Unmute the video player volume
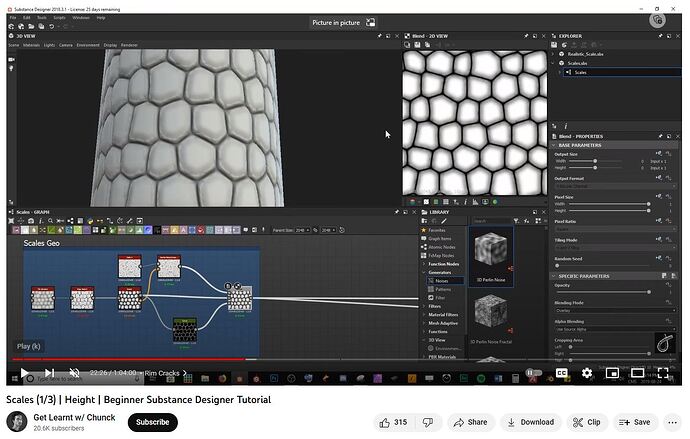Screen dimensions: 690x439 (x=74, y=373)
